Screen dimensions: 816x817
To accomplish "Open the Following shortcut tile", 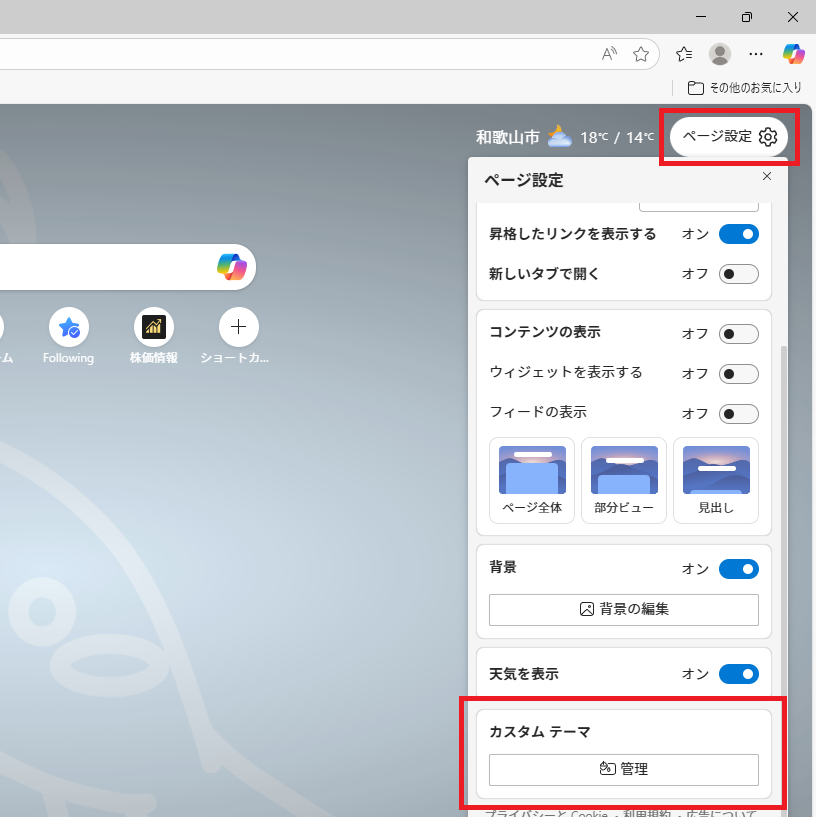I will (68, 327).
